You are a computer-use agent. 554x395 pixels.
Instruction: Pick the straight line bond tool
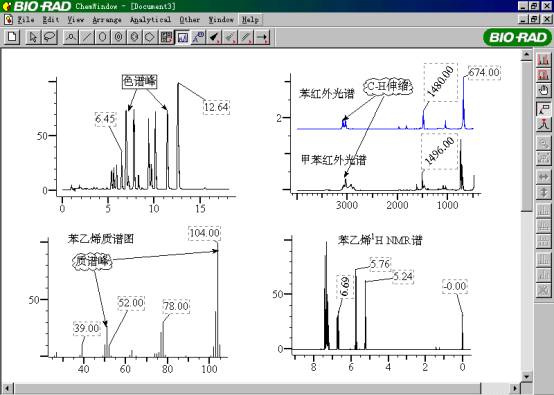coord(86,37)
